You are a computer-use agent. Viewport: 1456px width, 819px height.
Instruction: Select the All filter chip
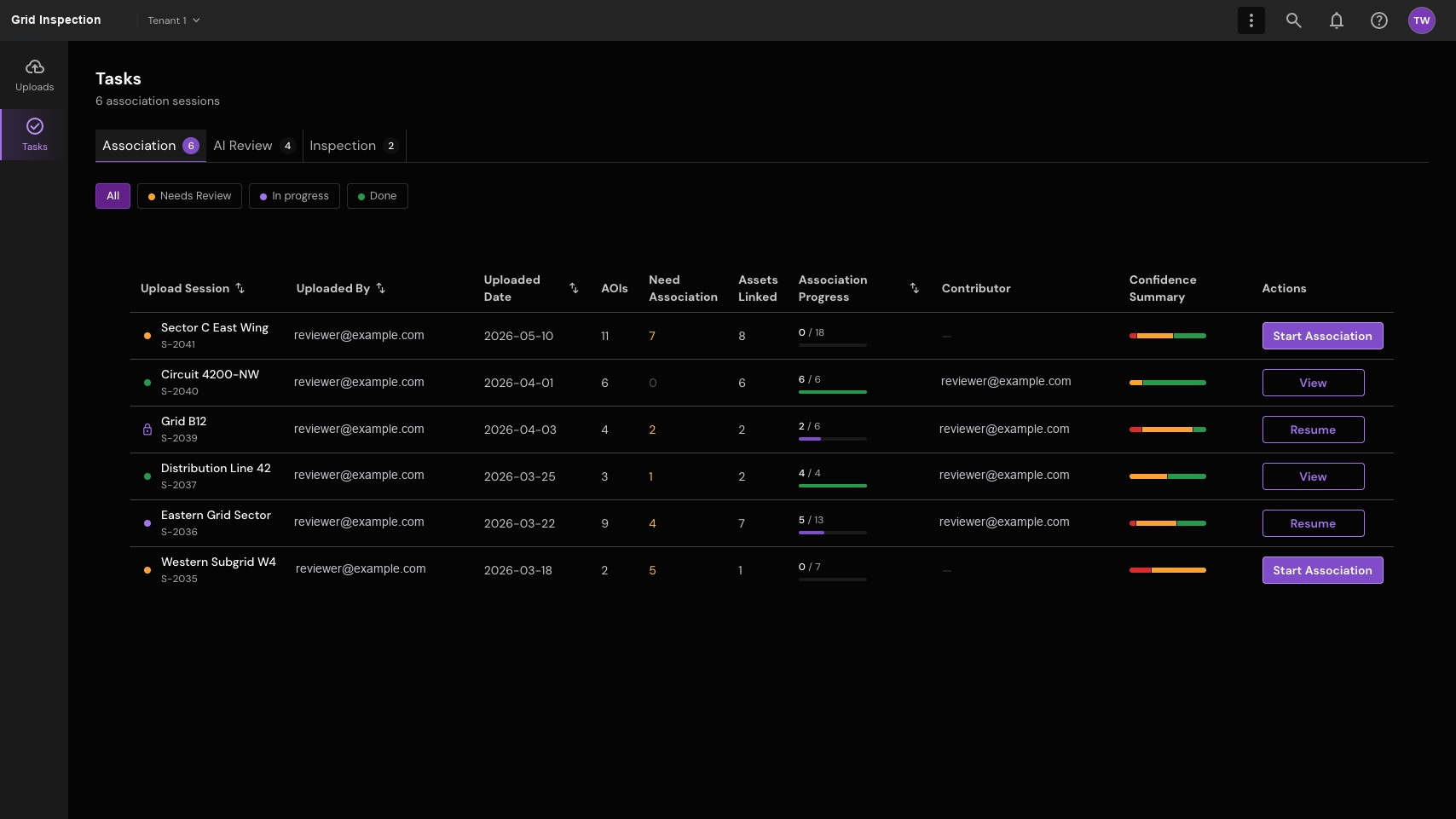coord(113,196)
